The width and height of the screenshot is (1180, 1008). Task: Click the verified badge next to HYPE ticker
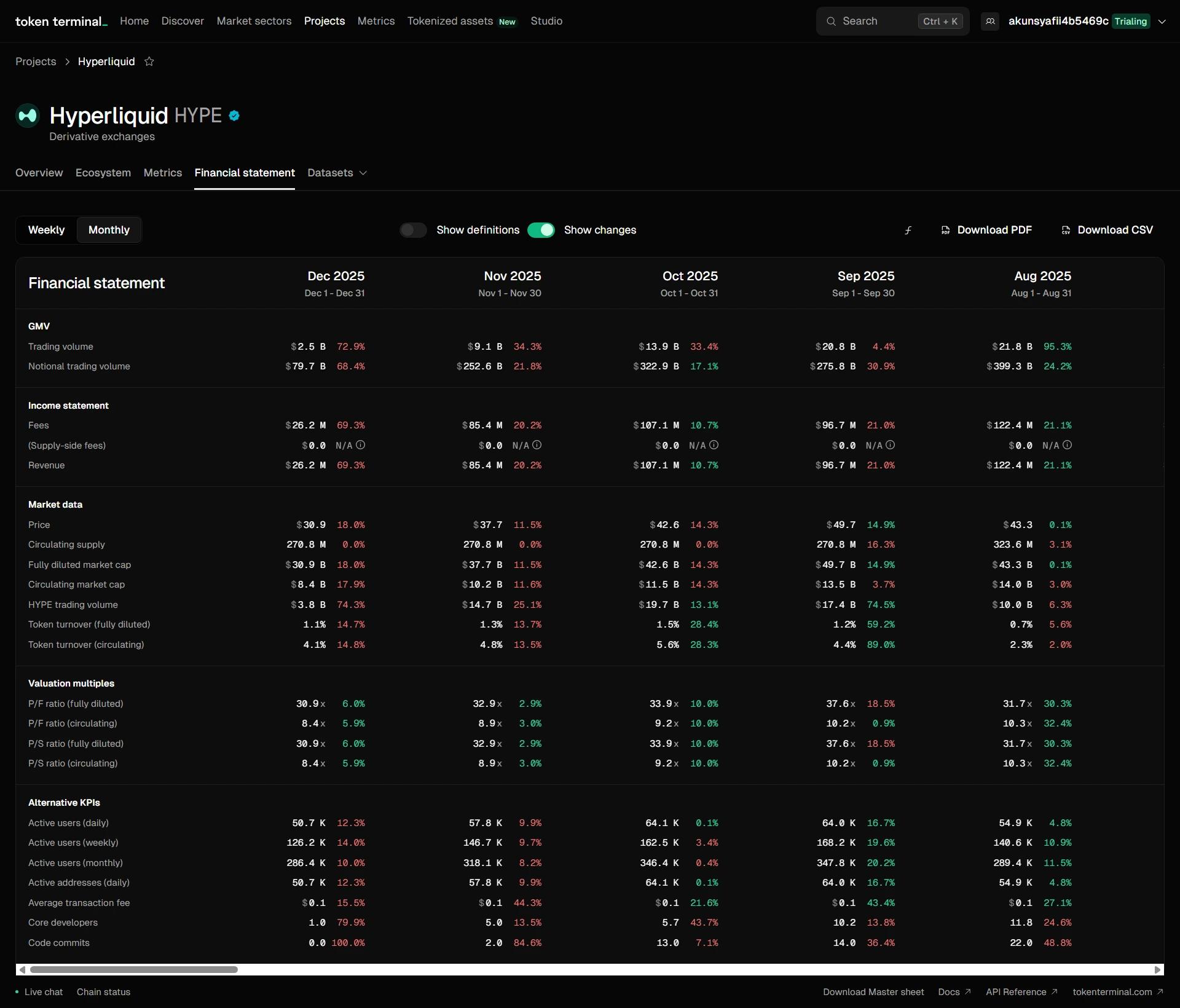click(235, 116)
